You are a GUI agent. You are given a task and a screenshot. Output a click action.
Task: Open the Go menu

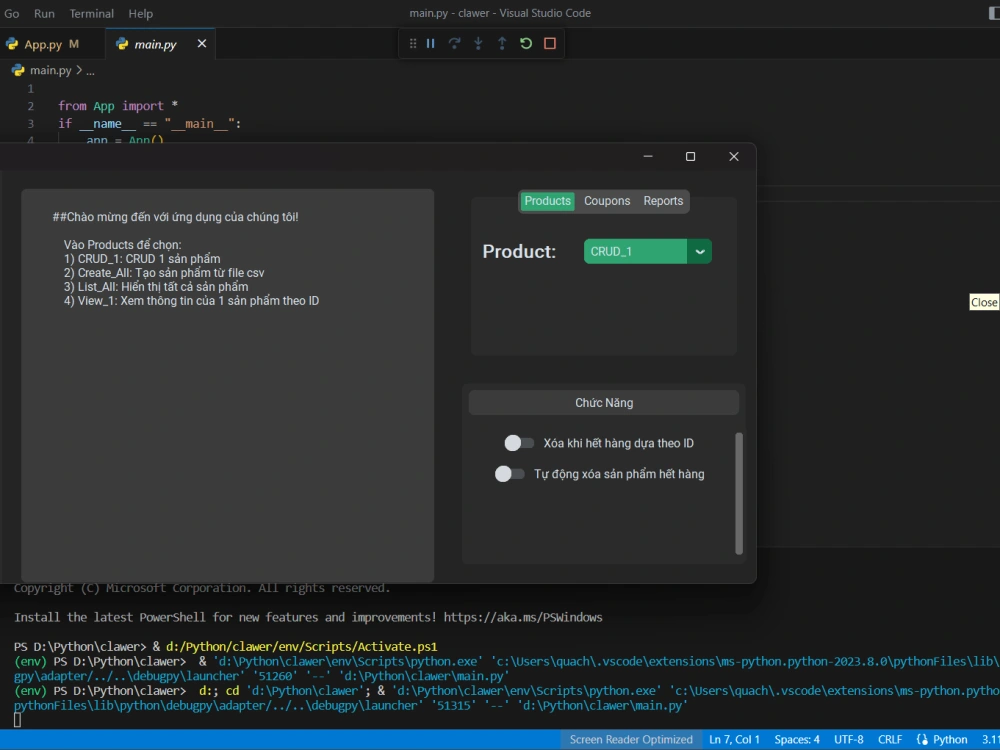[x=11, y=13]
